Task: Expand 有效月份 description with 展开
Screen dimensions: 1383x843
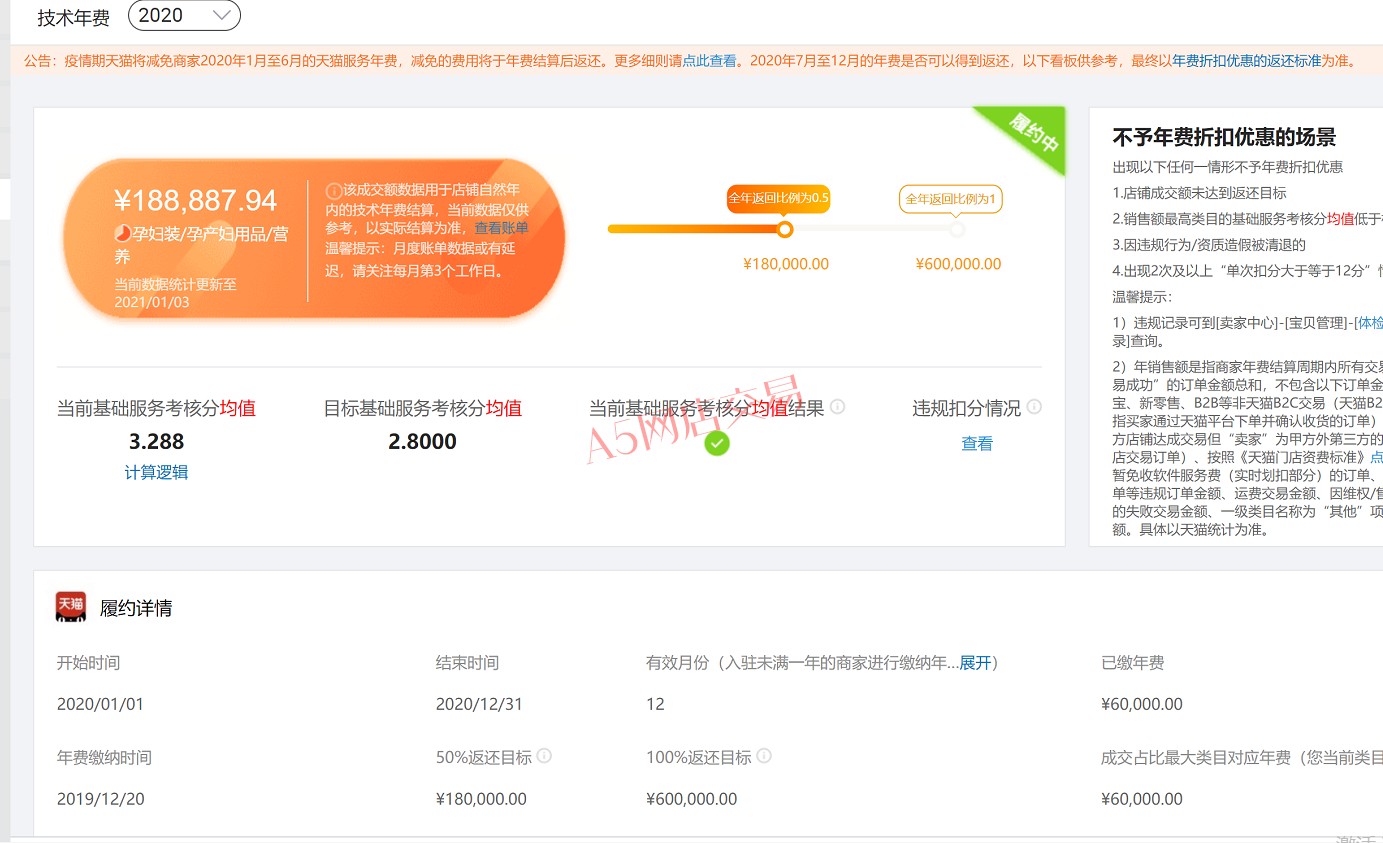Action: [975, 663]
